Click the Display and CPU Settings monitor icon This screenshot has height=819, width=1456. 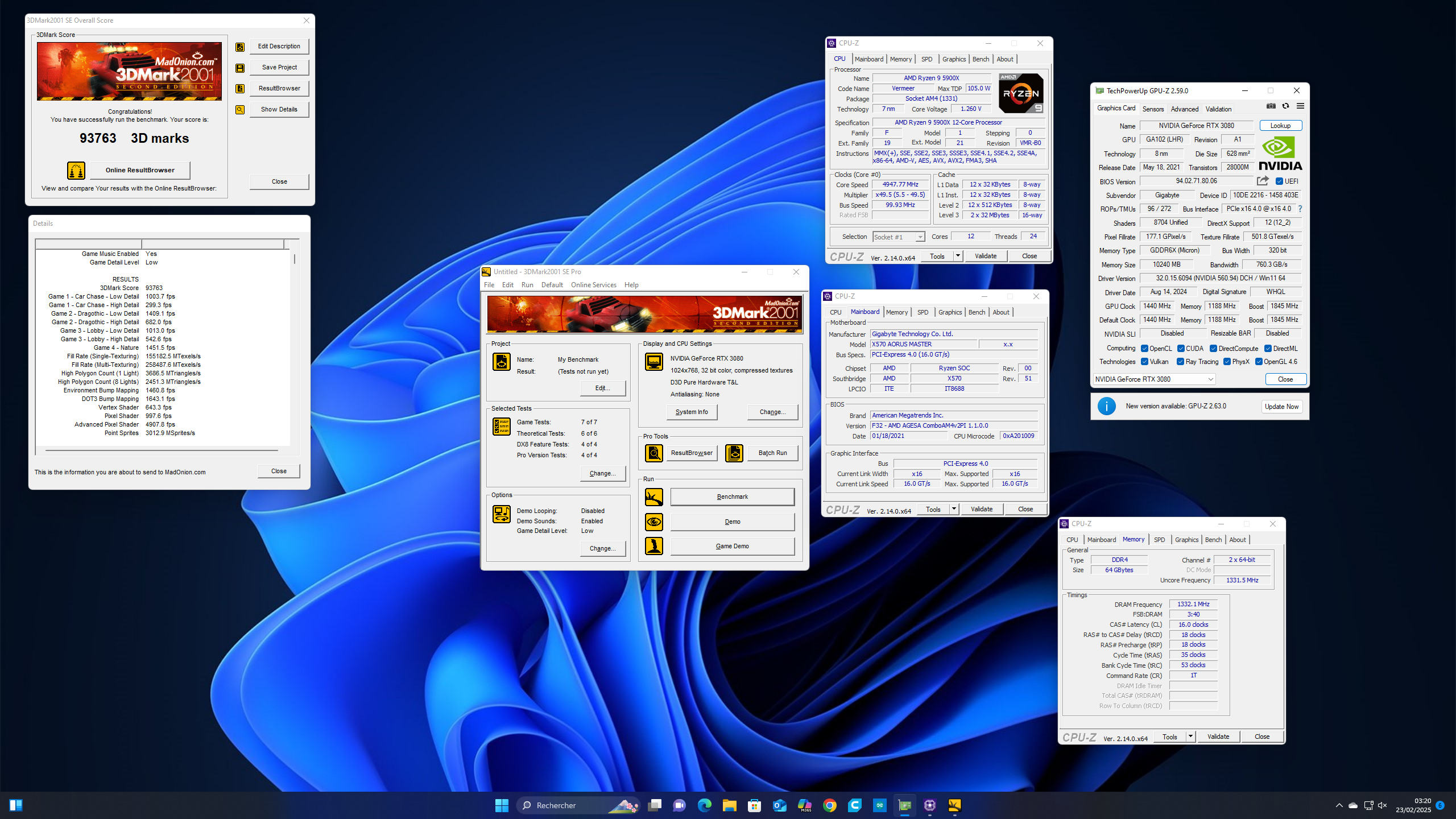pos(653,362)
